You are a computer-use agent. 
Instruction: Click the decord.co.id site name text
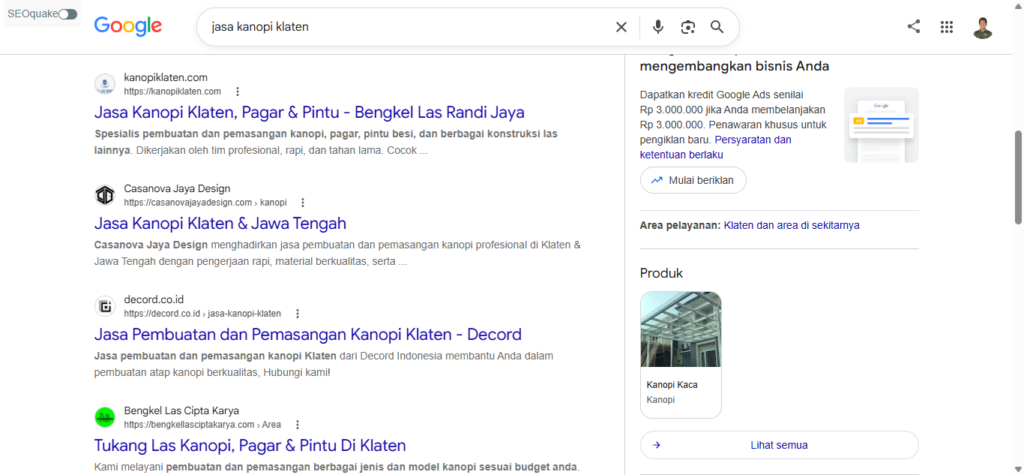pyautogui.click(x=154, y=300)
